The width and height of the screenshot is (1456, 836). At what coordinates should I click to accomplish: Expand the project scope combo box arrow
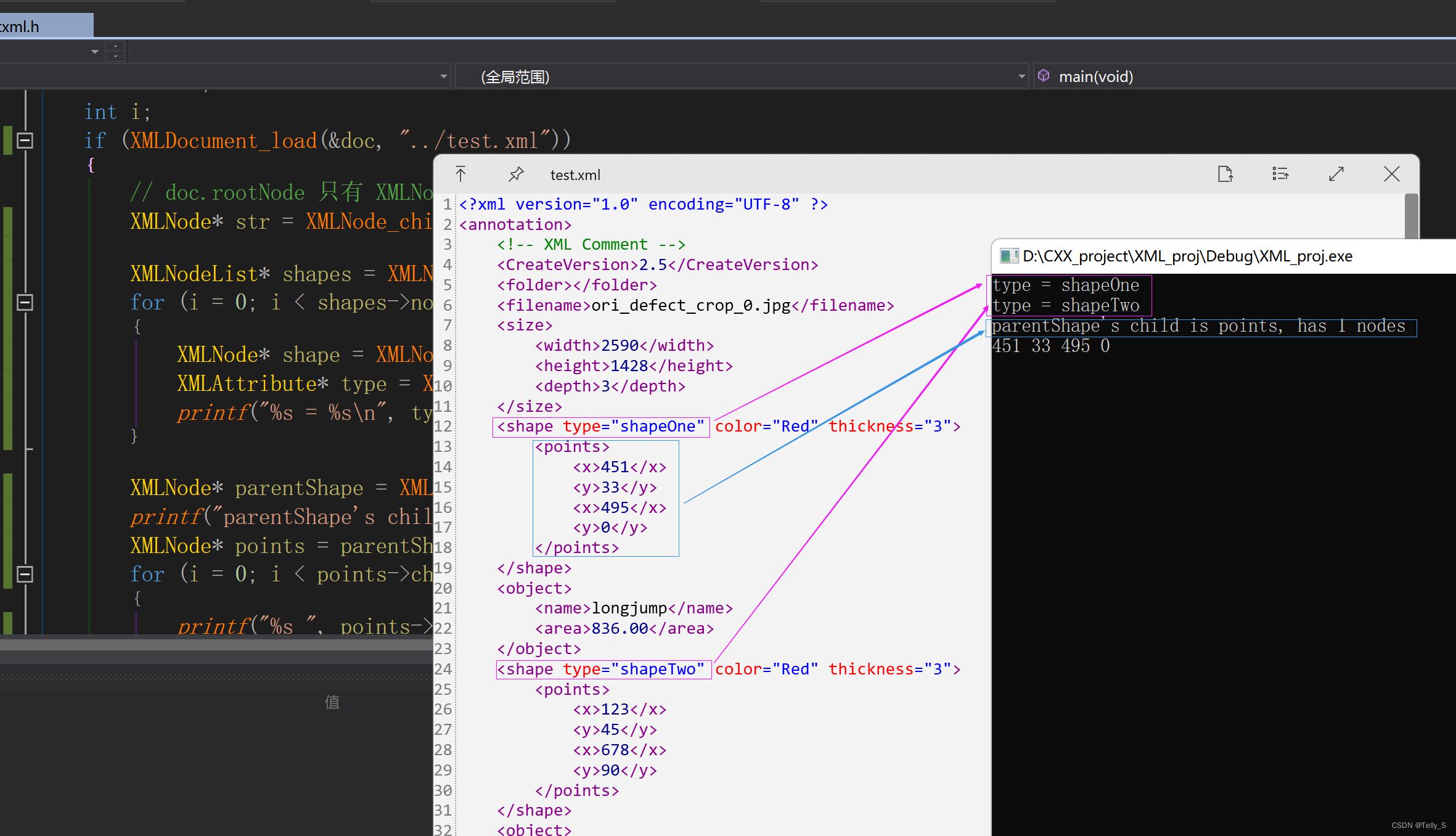coord(443,77)
